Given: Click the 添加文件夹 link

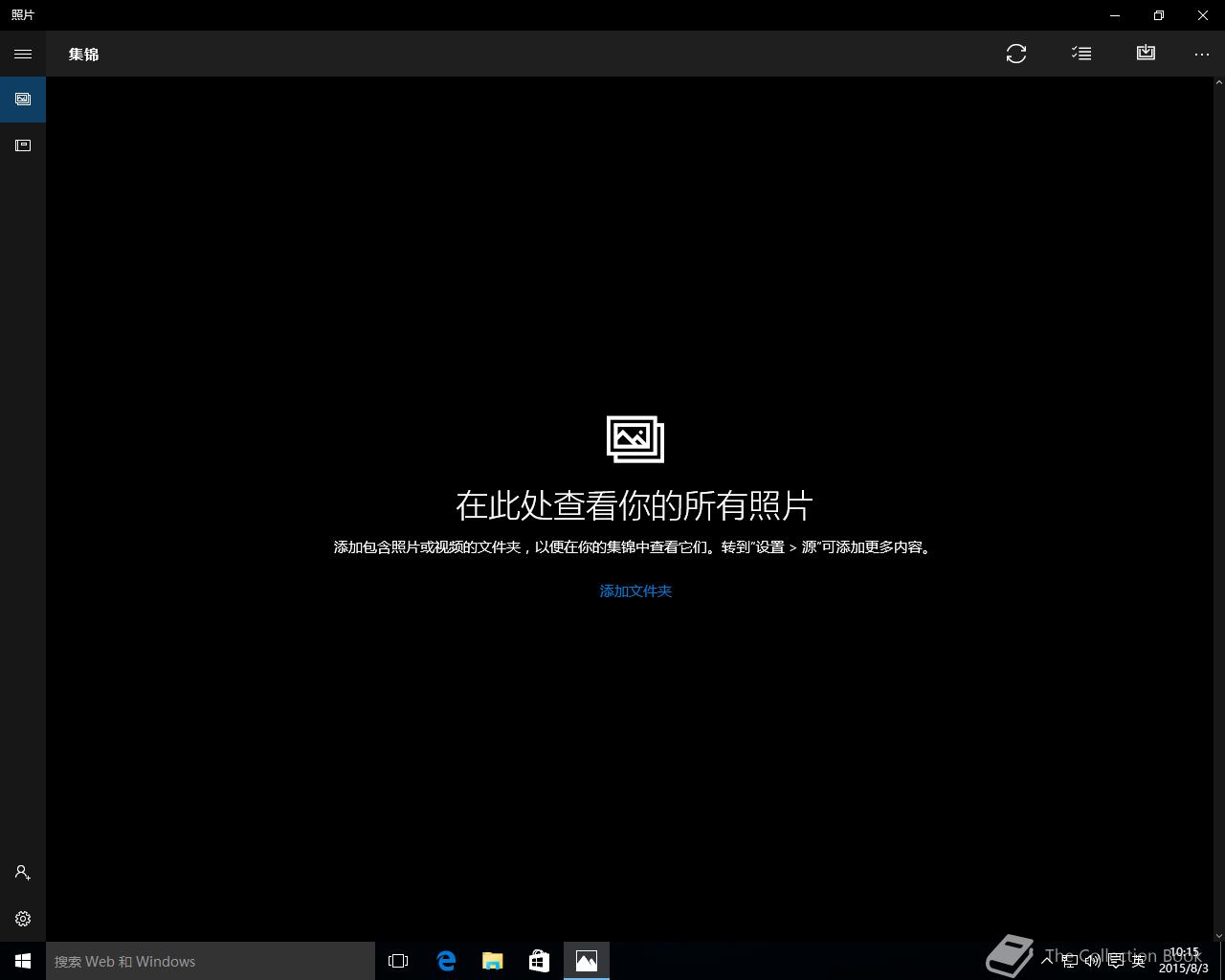Looking at the screenshot, I should tap(635, 591).
